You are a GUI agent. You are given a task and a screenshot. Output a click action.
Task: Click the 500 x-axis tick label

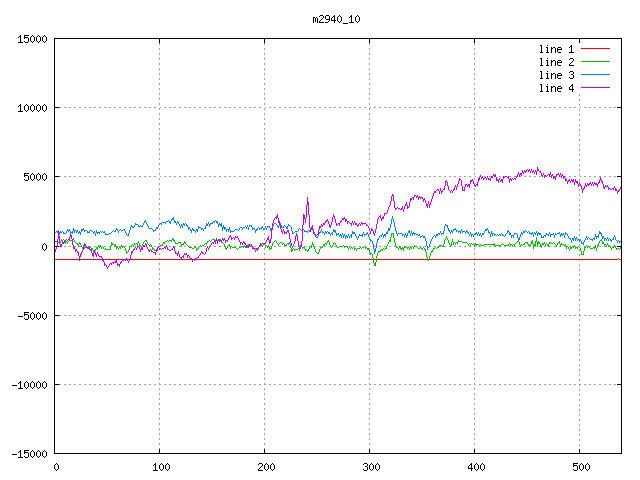[x=580, y=466]
